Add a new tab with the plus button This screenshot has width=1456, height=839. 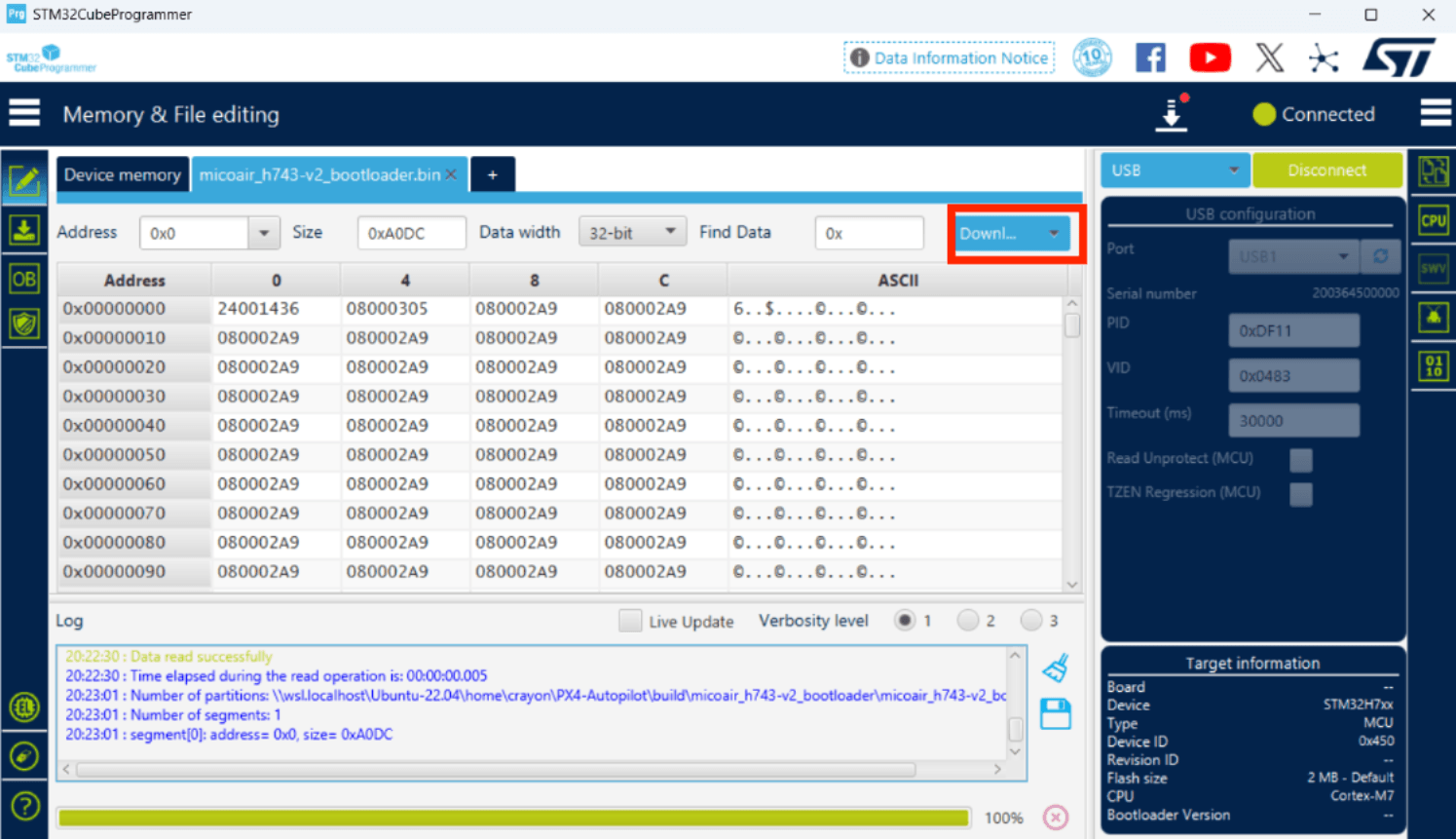point(493,174)
